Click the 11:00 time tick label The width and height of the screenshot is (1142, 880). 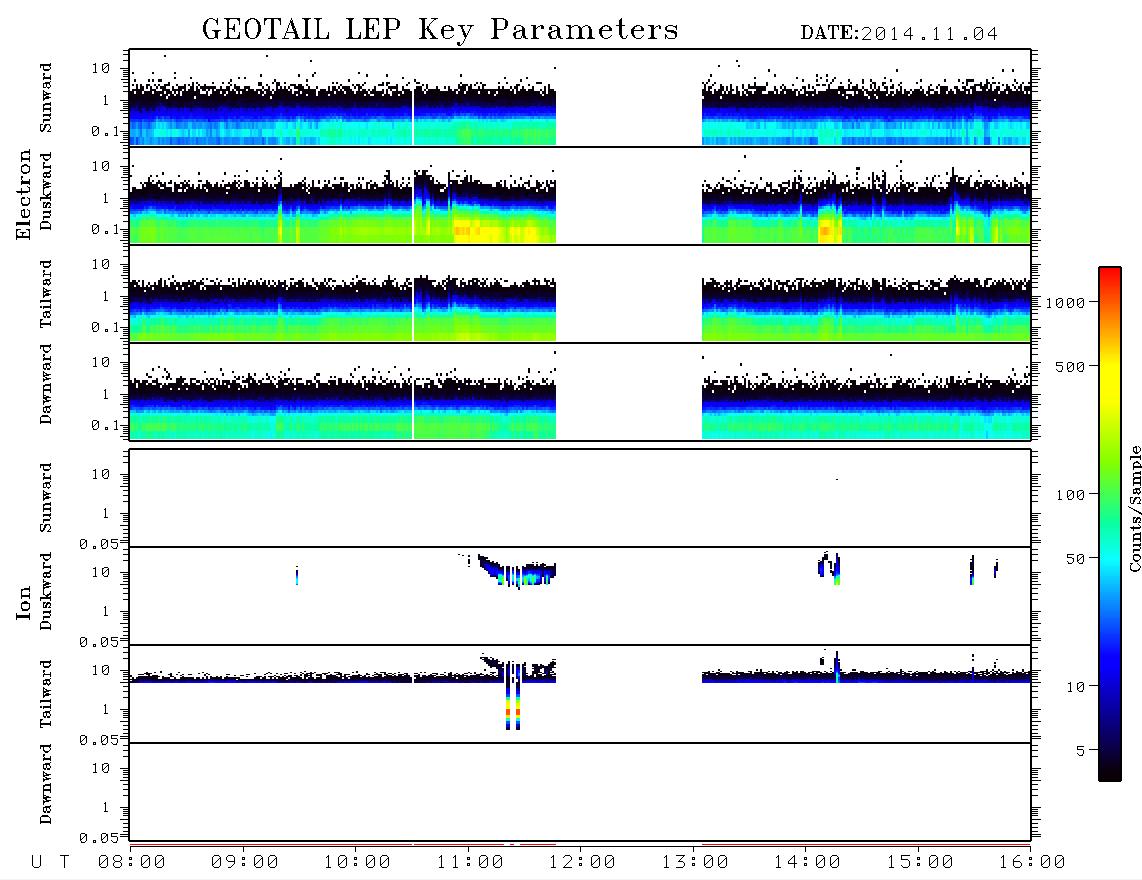pyautogui.click(x=470, y=863)
